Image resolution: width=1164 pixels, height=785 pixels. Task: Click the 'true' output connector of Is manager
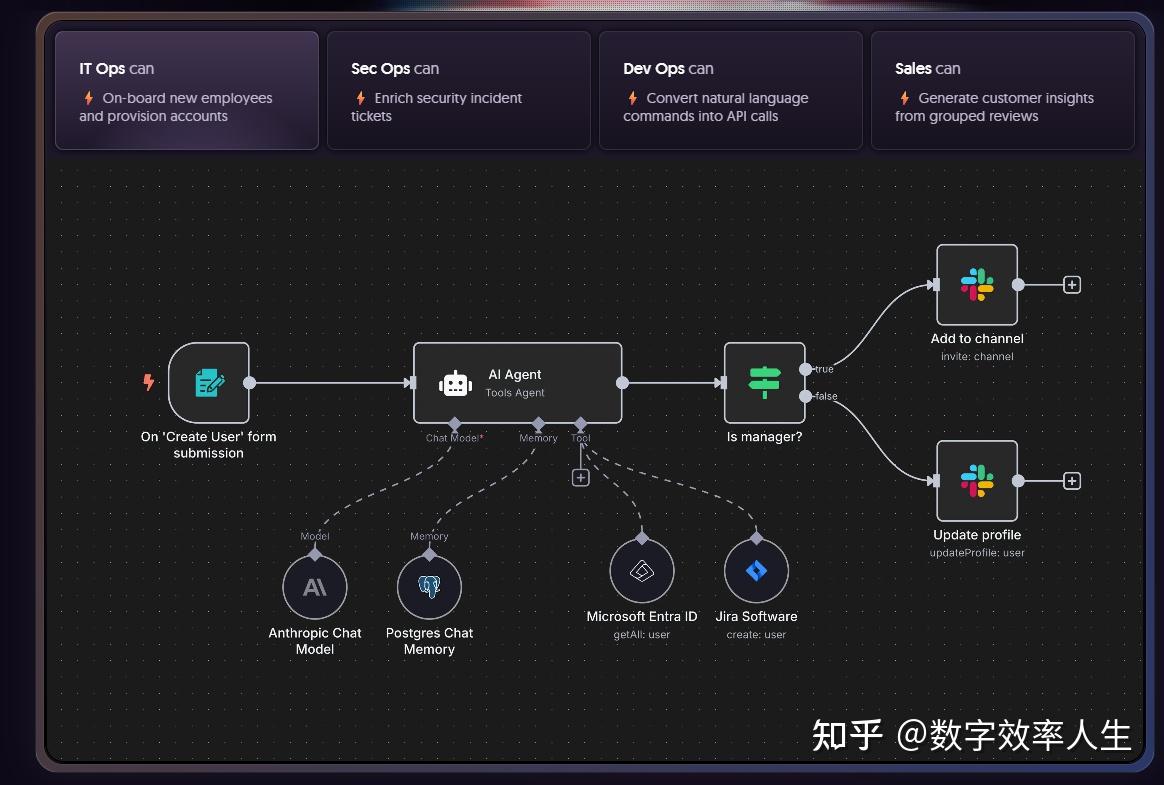(x=805, y=369)
